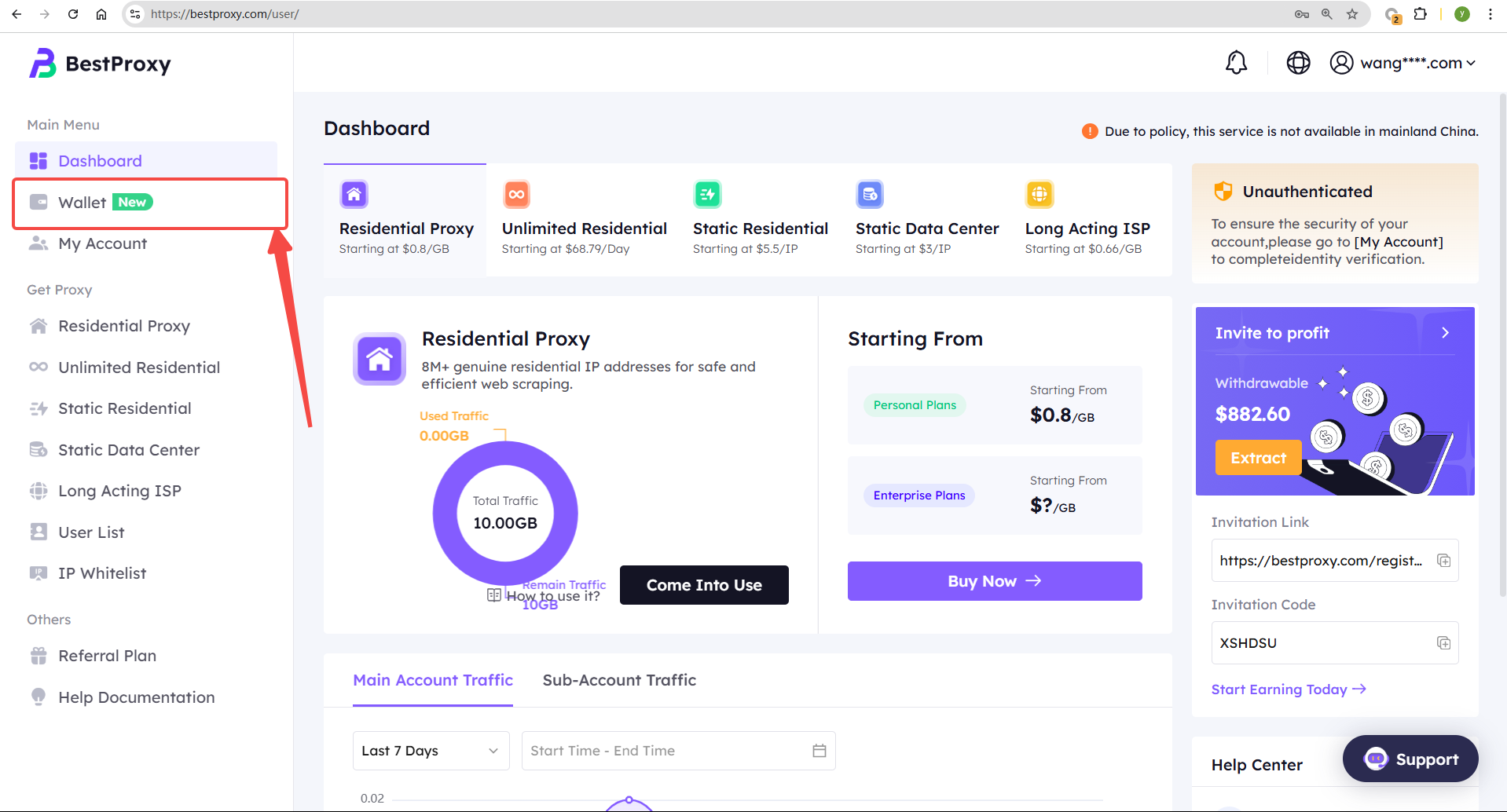Open the Last 7 Days dropdown
The image size is (1507, 812).
pos(431,751)
